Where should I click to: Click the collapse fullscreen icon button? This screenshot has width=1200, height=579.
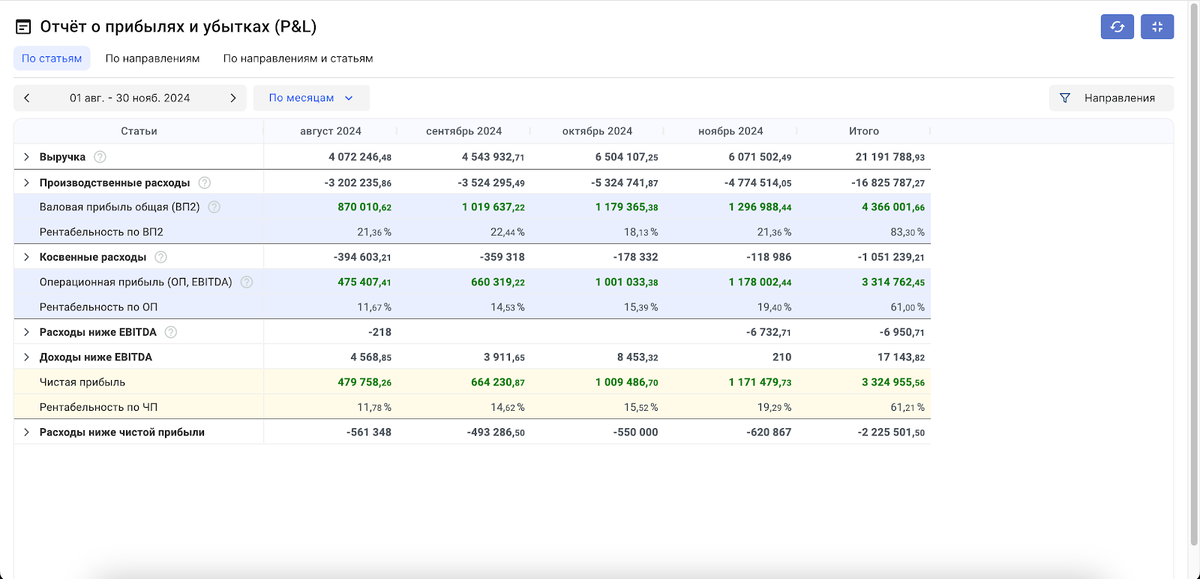[1157, 27]
